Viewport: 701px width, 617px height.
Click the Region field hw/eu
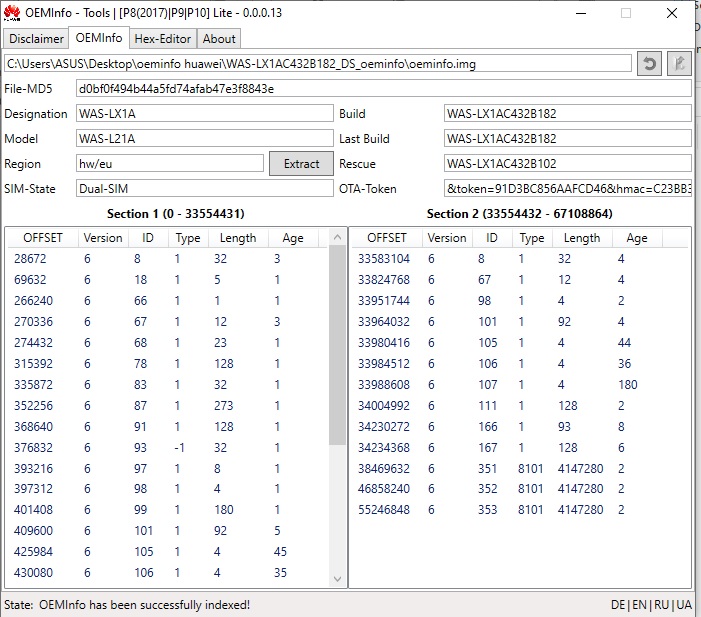170,164
